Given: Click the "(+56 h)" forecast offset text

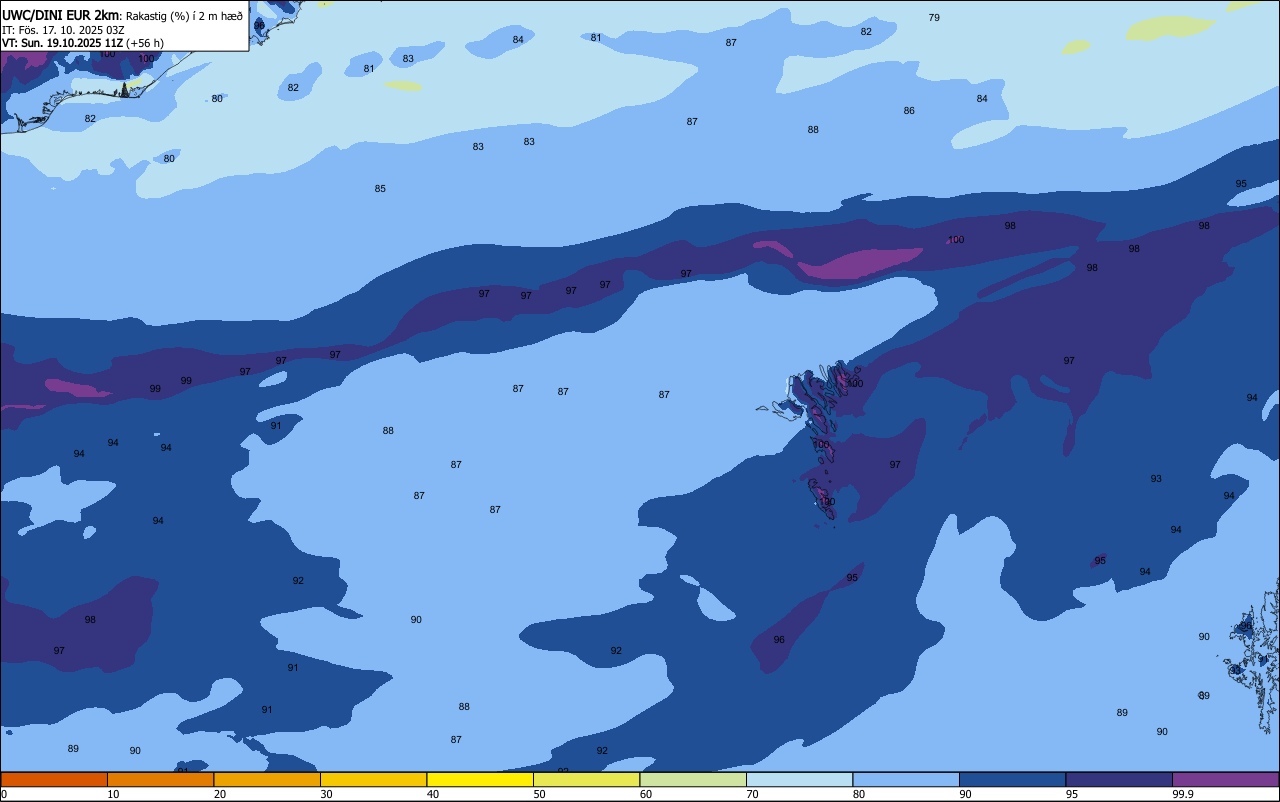Looking at the screenshot, I should [145, 43].
